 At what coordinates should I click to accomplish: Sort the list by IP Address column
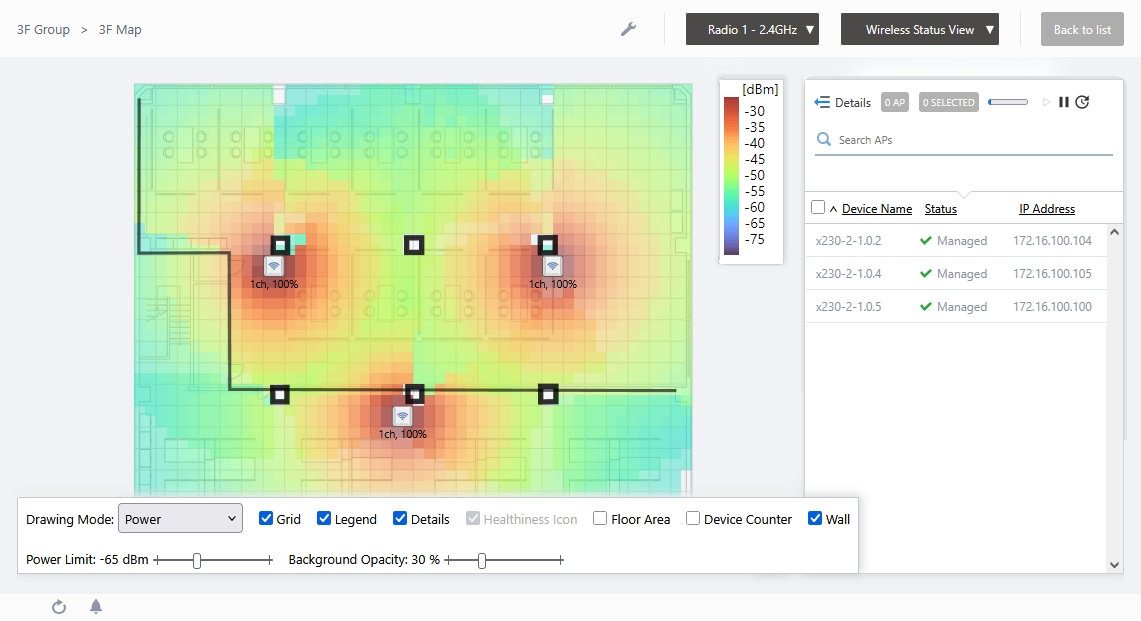click(1047, 209)
